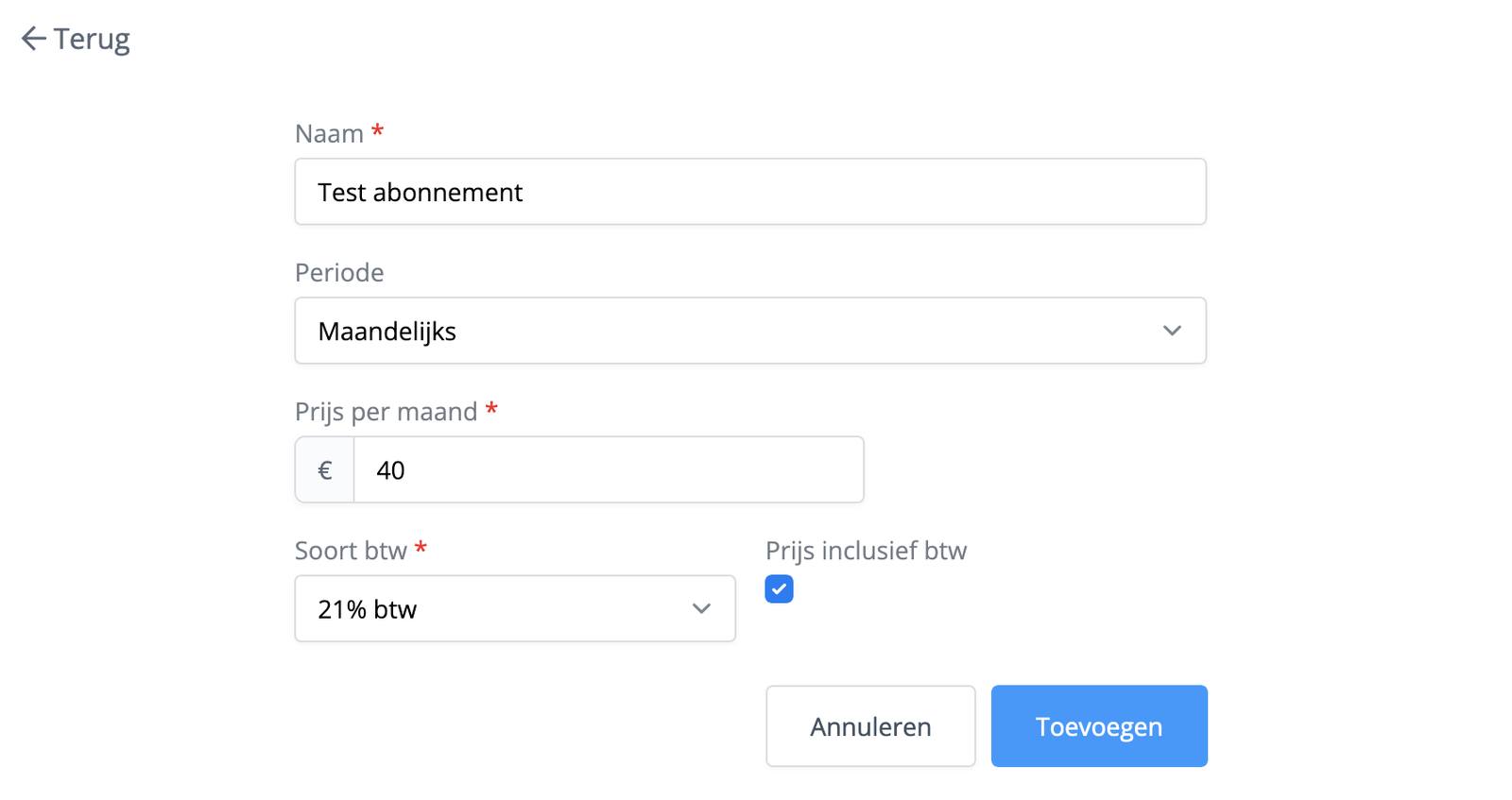The image size is (1512, 800).
Task: Click the red asterisk next to Naam
Action: point(377,132)
